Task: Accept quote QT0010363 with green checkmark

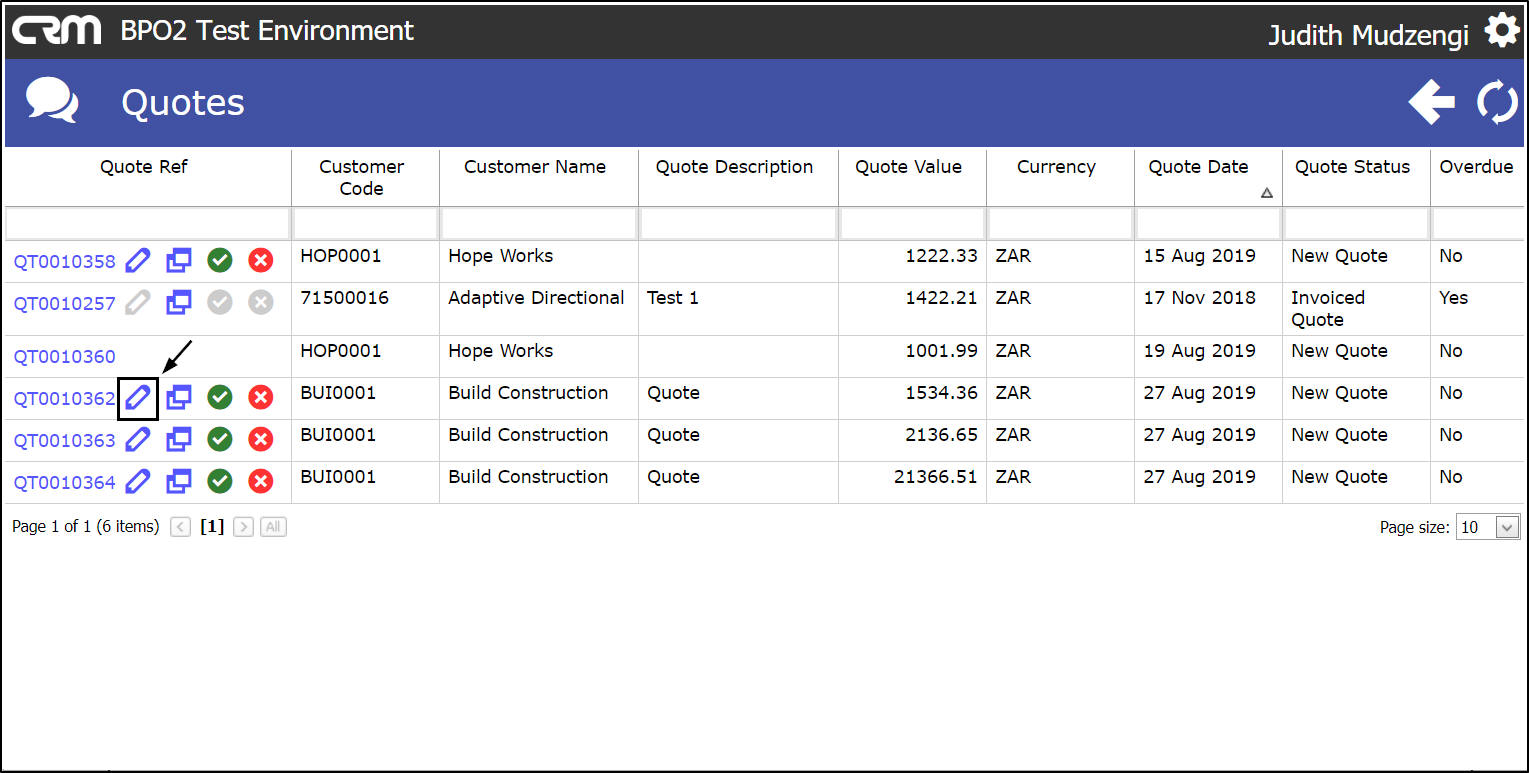Action: [220, 440]
